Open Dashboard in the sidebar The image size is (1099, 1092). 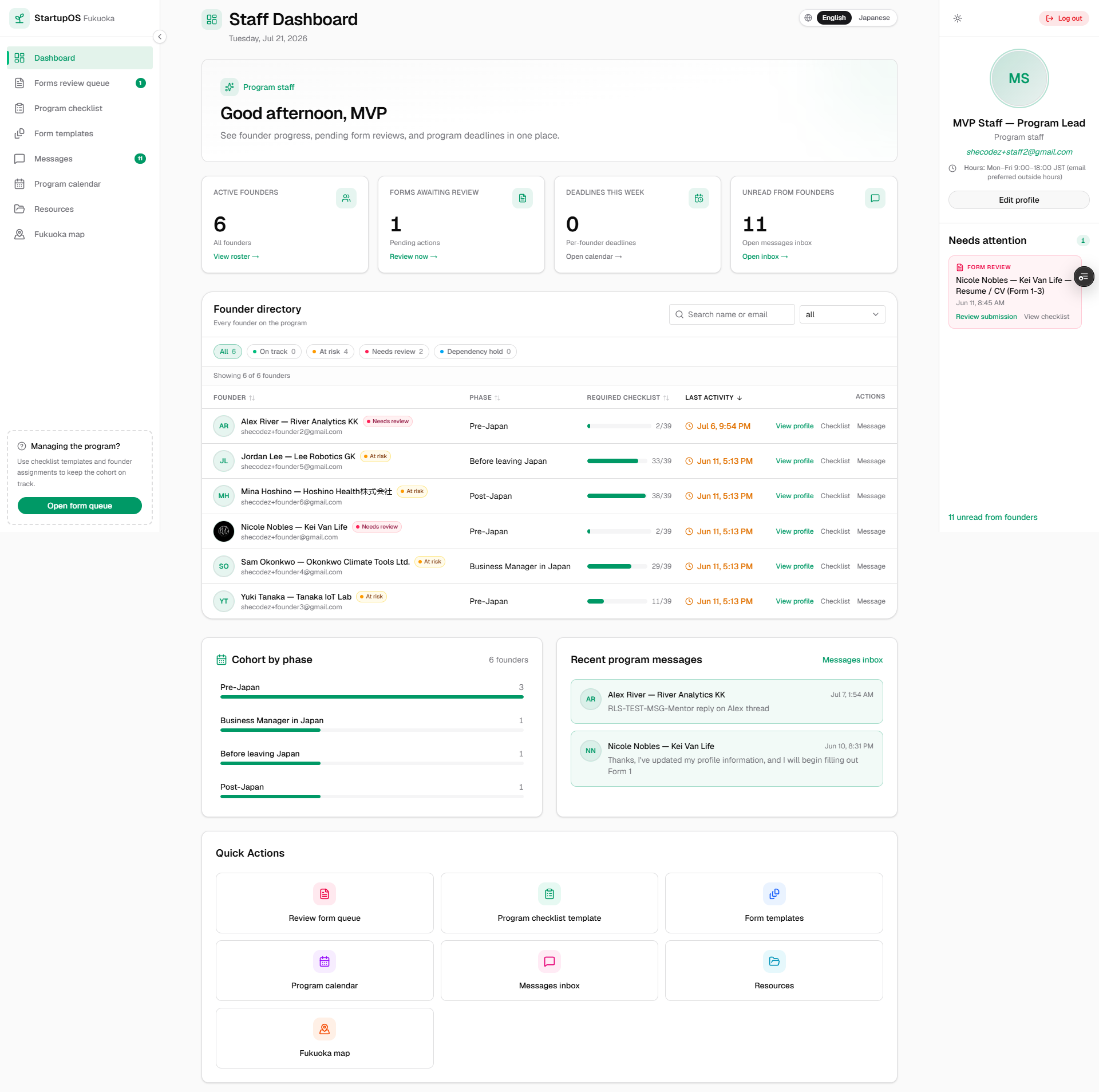[80, 58]
